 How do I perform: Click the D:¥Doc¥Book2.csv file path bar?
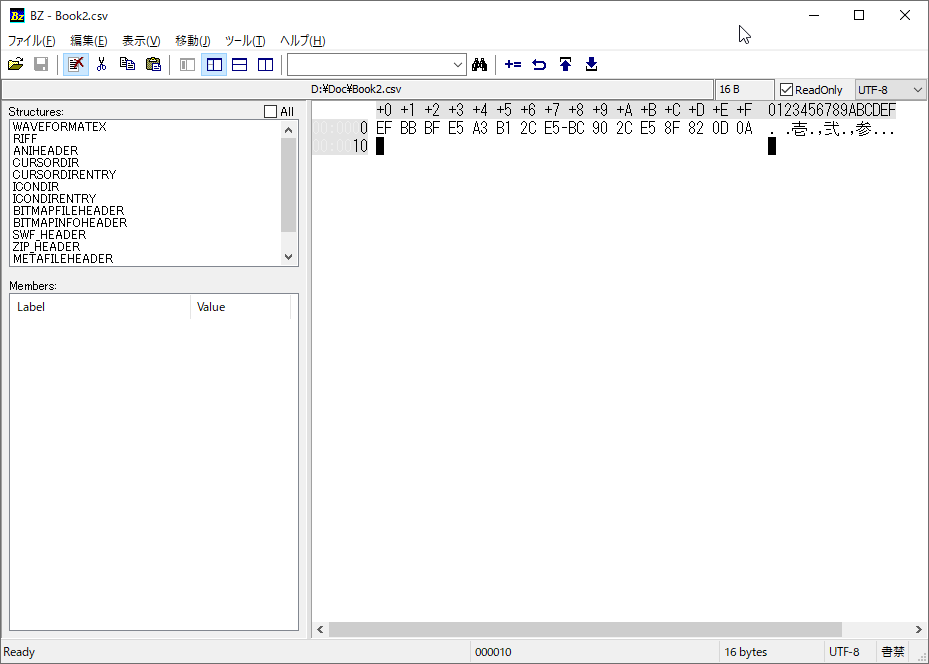pyautogui.click(x=357, y=89)
